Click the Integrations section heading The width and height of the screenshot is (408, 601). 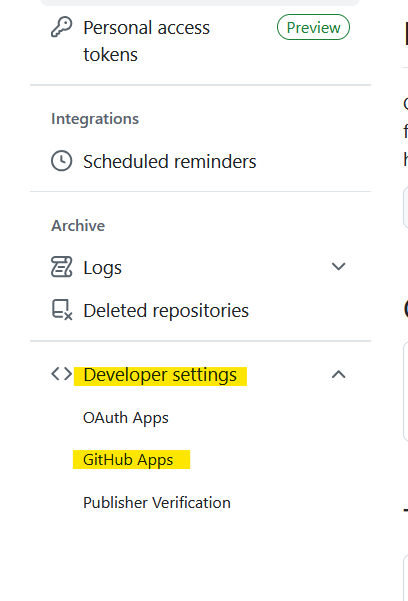[95, 119]
